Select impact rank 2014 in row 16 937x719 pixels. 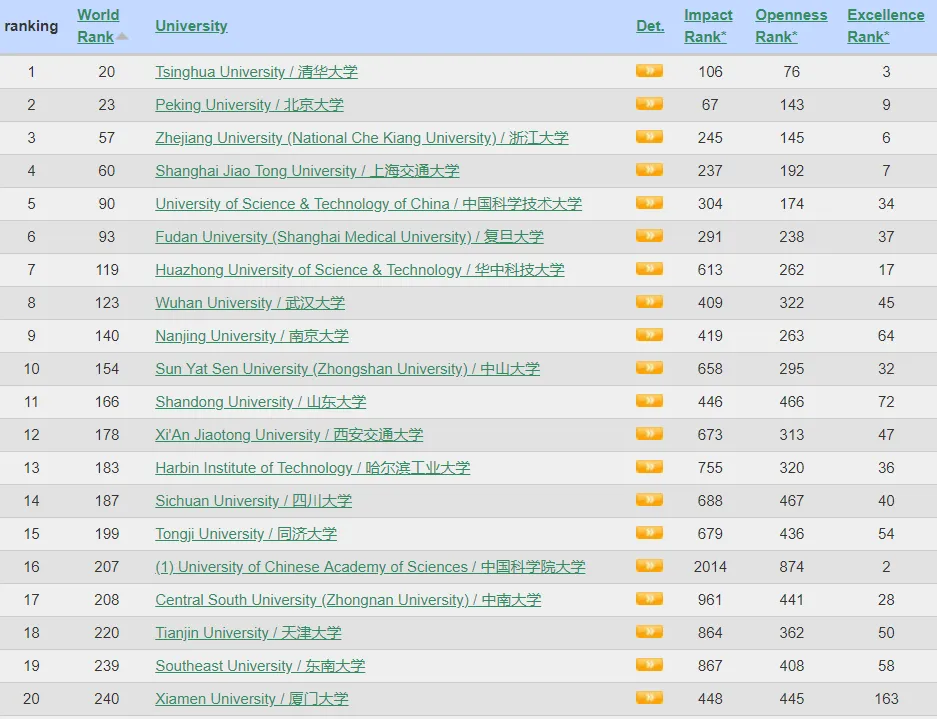click(x=710, y=567)
